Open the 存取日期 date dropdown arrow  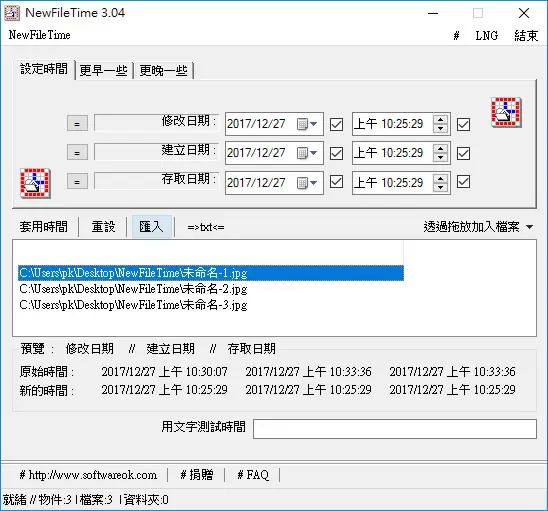click(x=313, y=182)
